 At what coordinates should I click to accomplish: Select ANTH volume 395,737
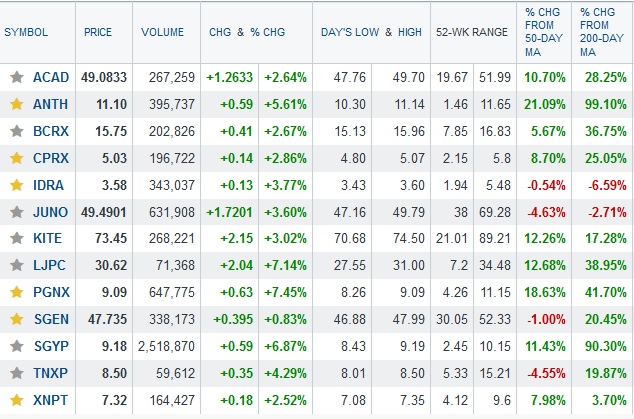(172, 104)
